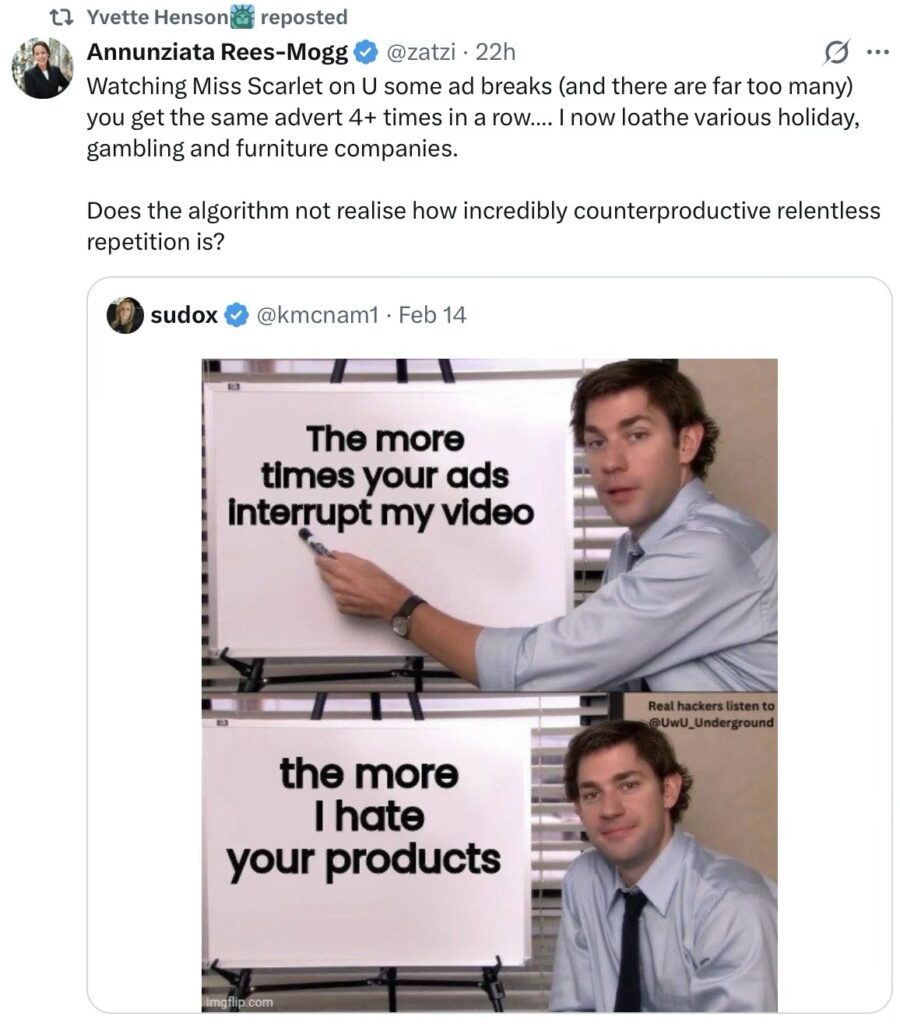Open the @kmcnam1 handle link

click(317, 315)
